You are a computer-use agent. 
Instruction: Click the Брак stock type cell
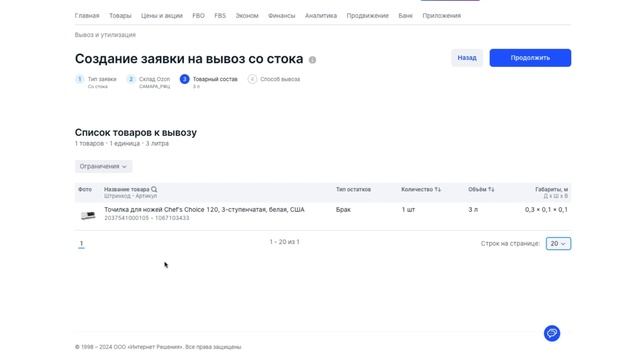[x=343, y=209]
